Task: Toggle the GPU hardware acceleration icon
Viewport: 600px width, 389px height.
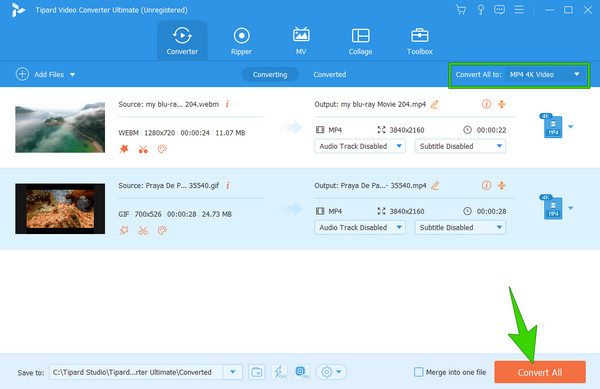Action: [x=302, y=372]
